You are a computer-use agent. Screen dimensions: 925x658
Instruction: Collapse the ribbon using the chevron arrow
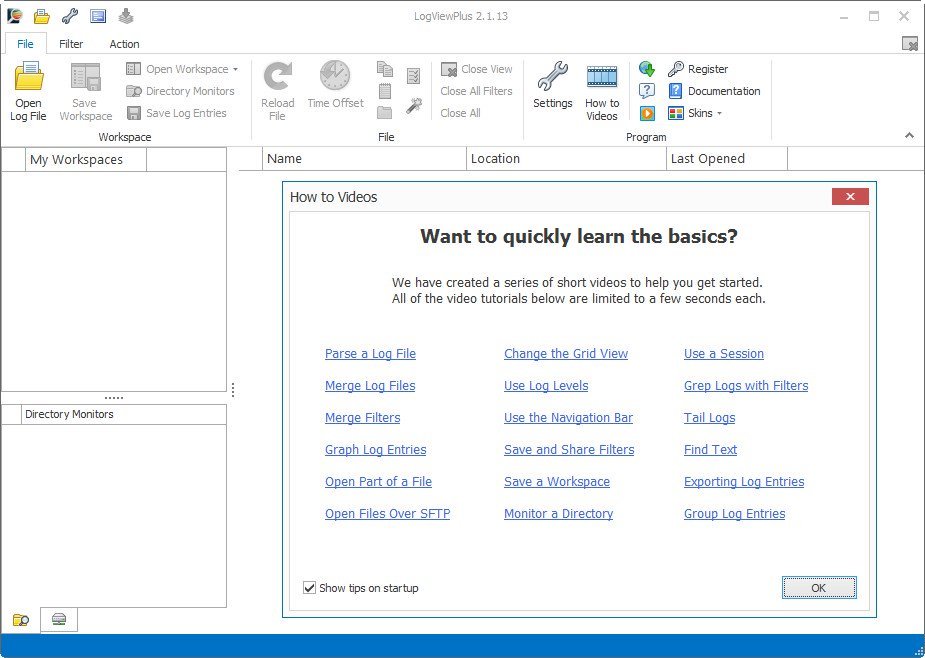(x=909, y=135)
